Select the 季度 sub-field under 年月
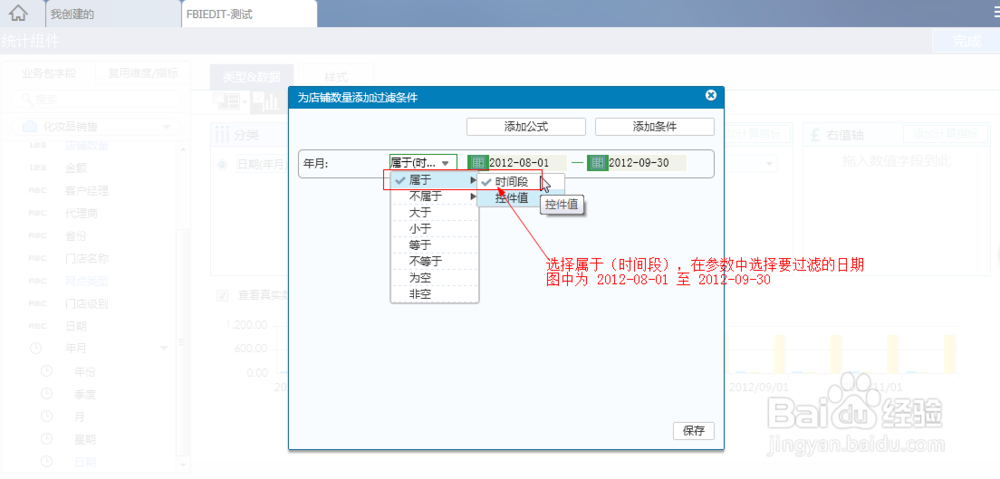The image size is (1000, 479). click(85, 394)
